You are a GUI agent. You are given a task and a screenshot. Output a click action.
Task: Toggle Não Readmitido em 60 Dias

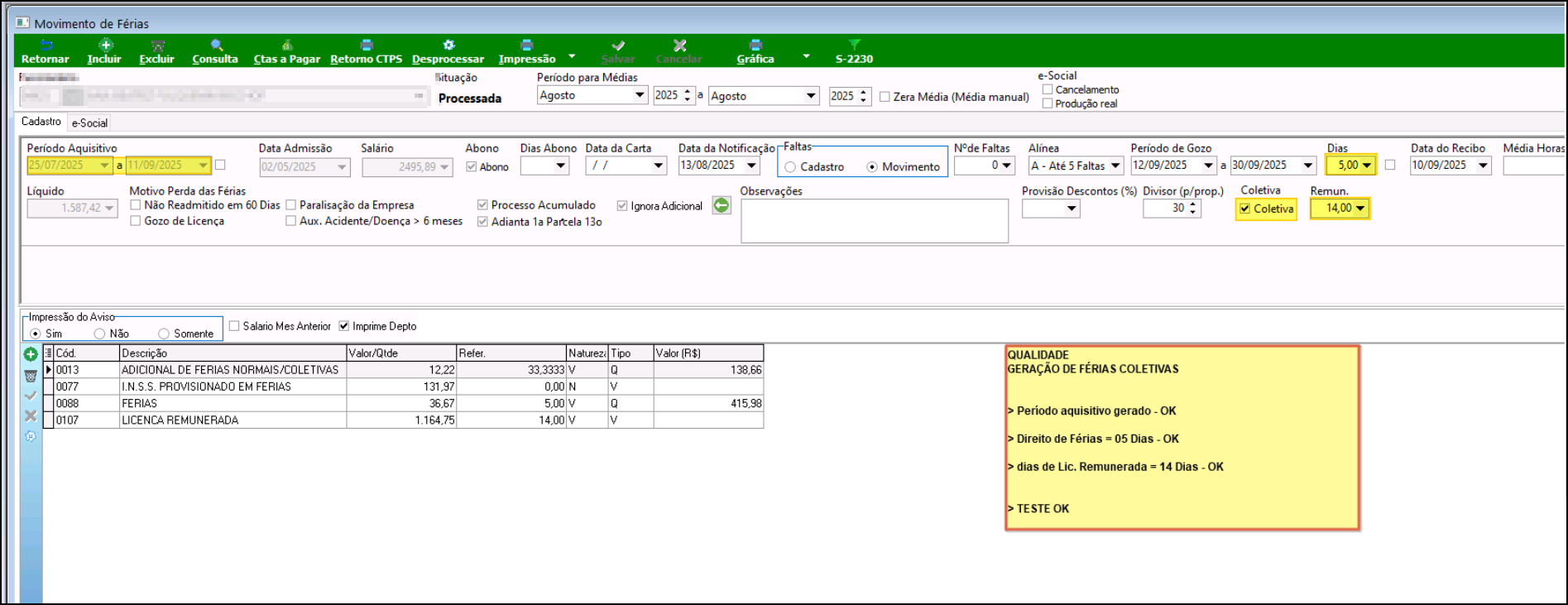click(x=136, y=204)
